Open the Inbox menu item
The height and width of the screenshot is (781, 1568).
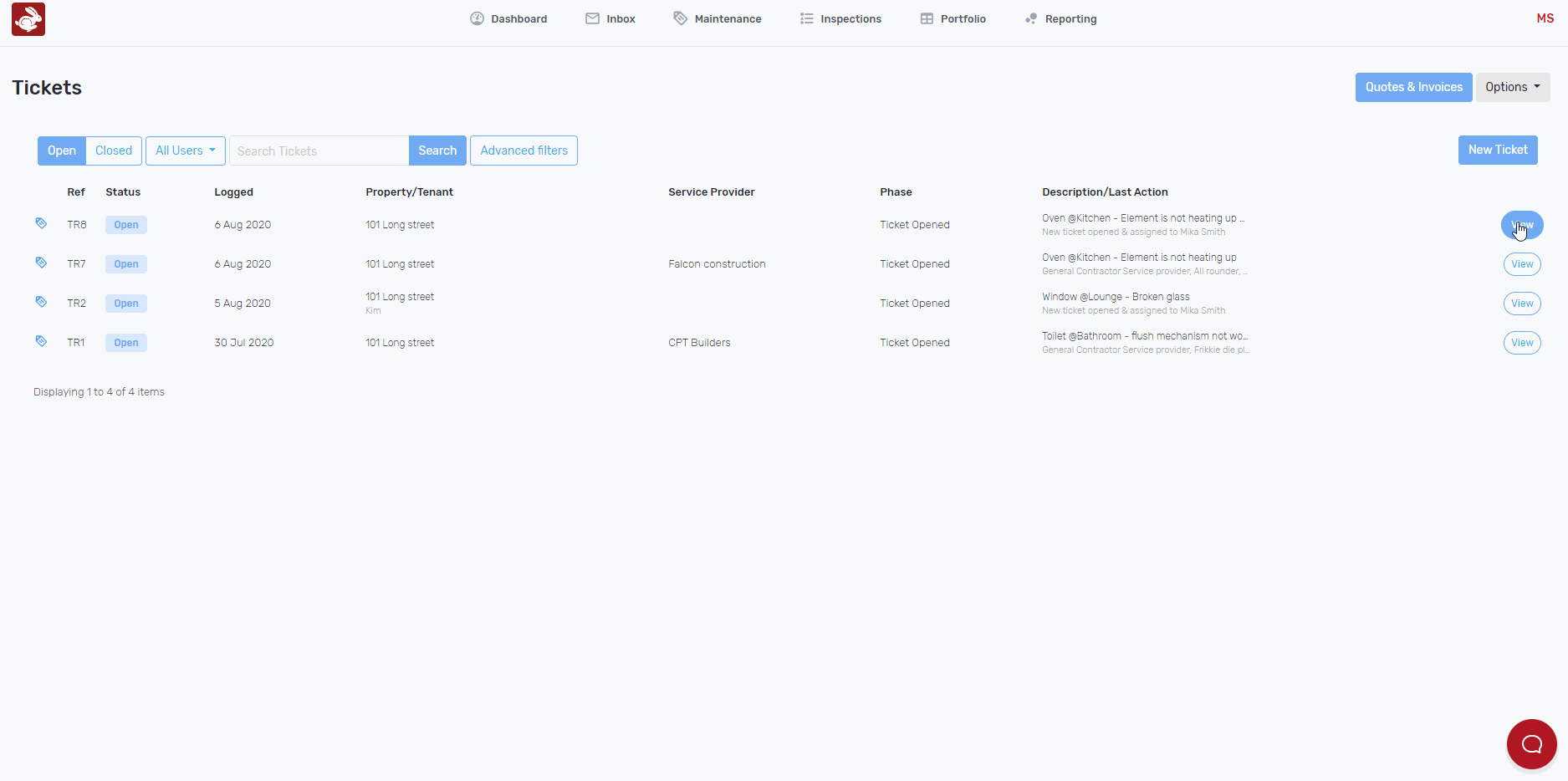point(610,18)
